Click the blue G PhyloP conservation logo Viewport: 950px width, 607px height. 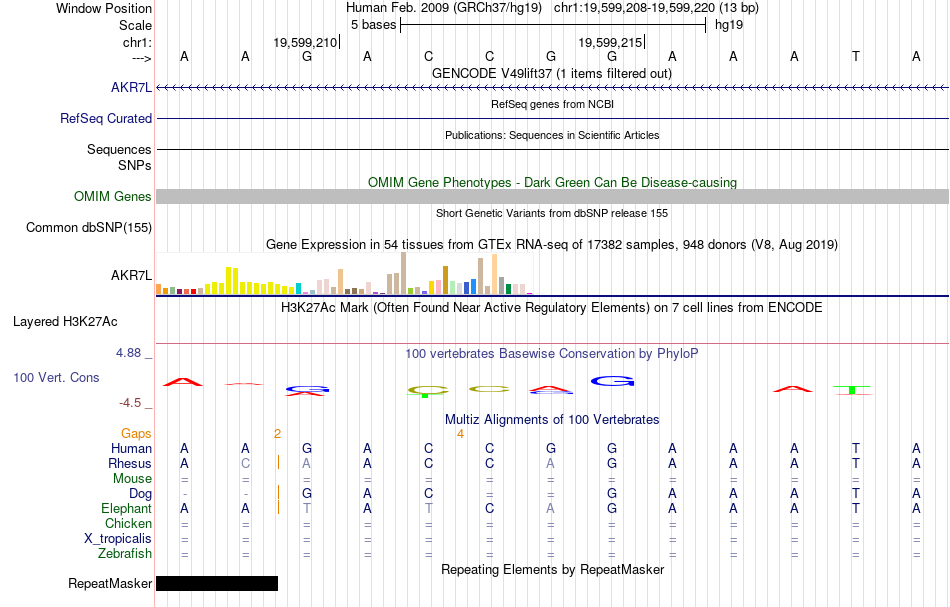(613, 381)
